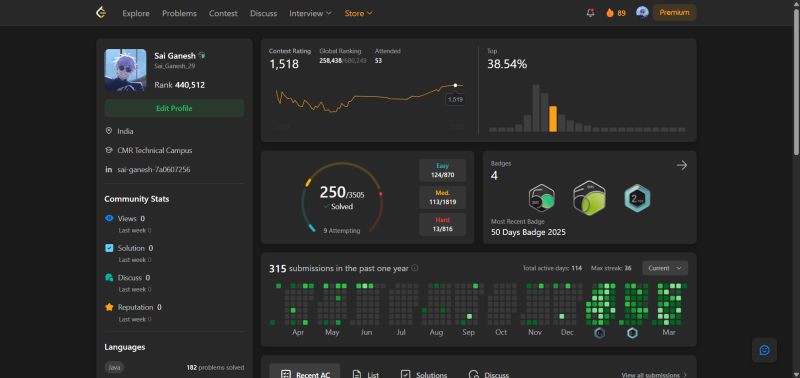The image size is (800, 378).
Task: Click the streak flame icon
Action: pos(610,13)
